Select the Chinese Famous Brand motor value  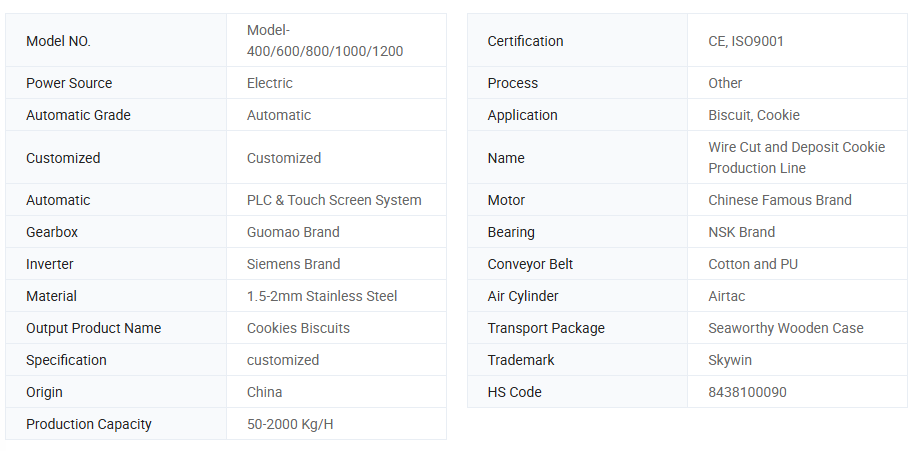(x=780, y=200)
